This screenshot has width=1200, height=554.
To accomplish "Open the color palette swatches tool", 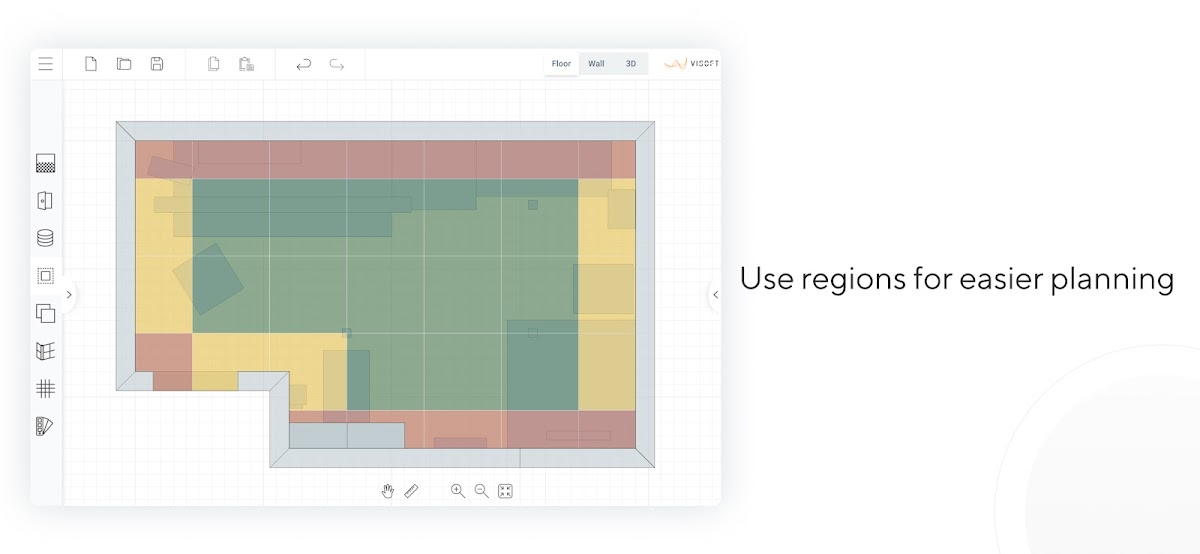I will tap(45, 426).
